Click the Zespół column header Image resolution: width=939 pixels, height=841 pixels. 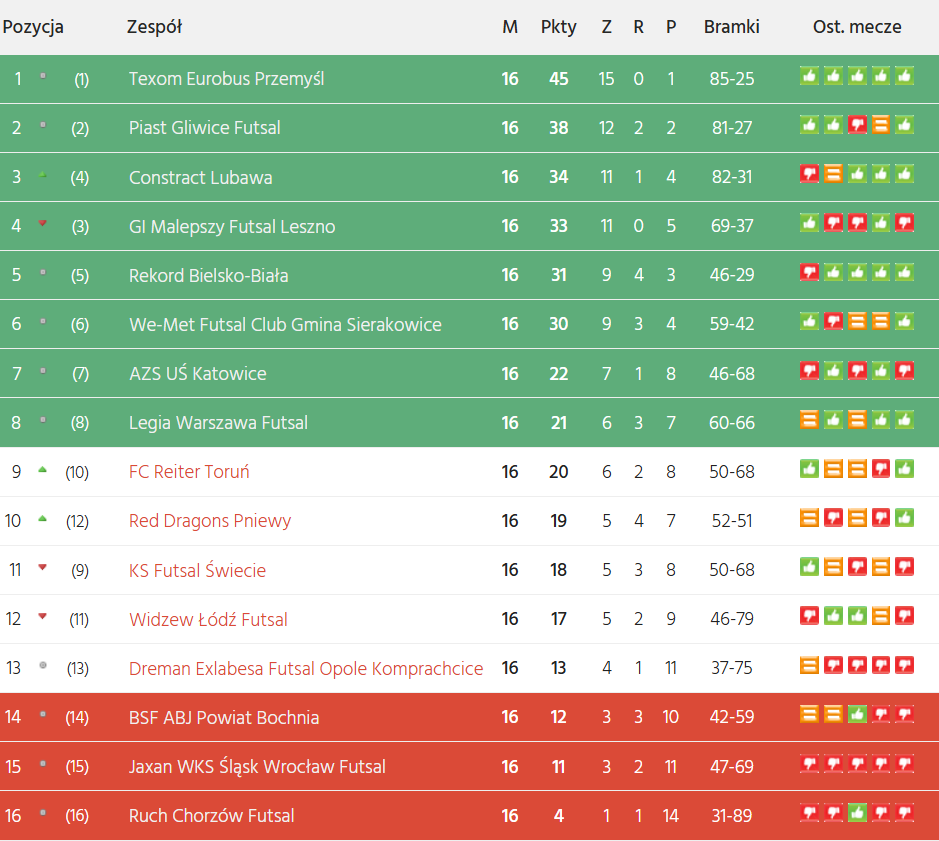tap(154, 27)
